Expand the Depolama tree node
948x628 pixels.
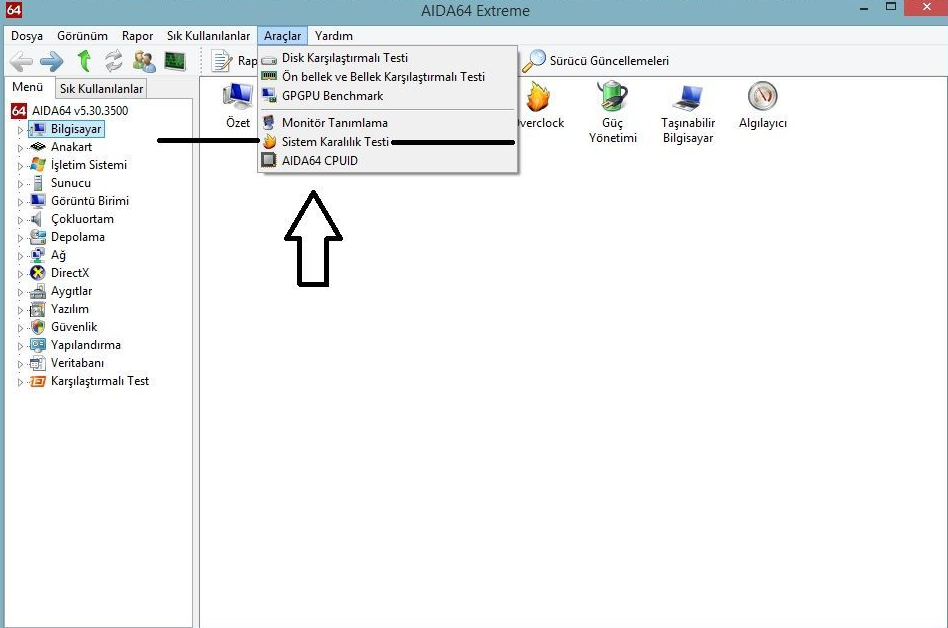[20, 239]
